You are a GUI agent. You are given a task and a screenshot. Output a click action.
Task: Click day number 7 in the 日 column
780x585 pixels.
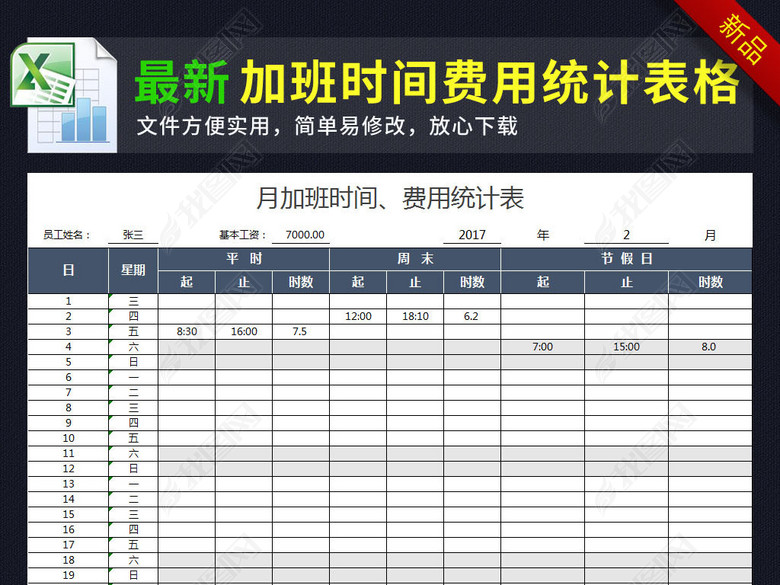click(68, 392)
